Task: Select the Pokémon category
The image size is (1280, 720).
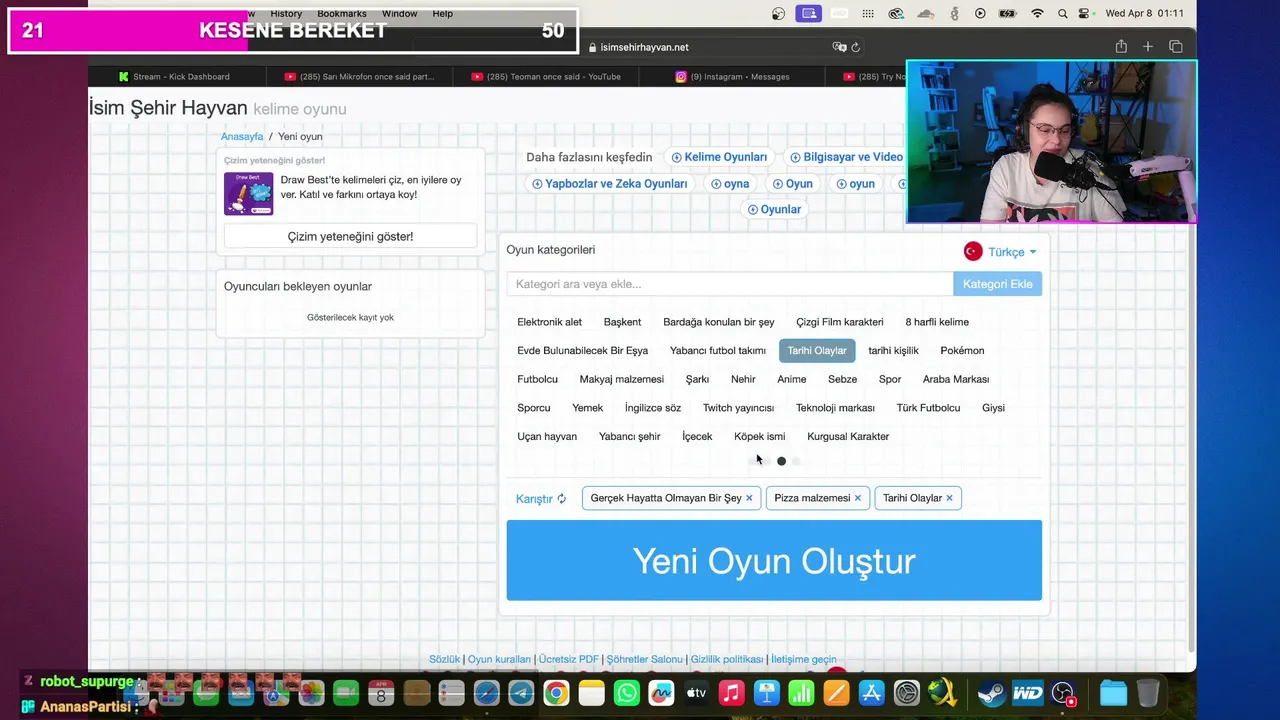Action: click(962, 350)
